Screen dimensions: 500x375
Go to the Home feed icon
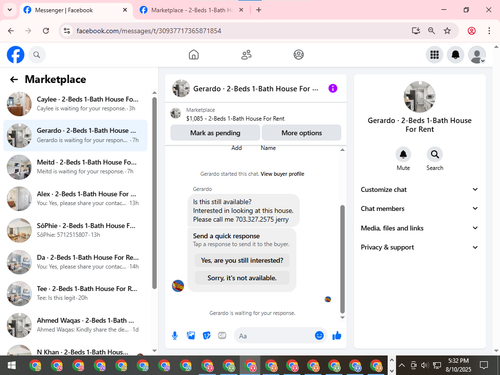(194, 55)
